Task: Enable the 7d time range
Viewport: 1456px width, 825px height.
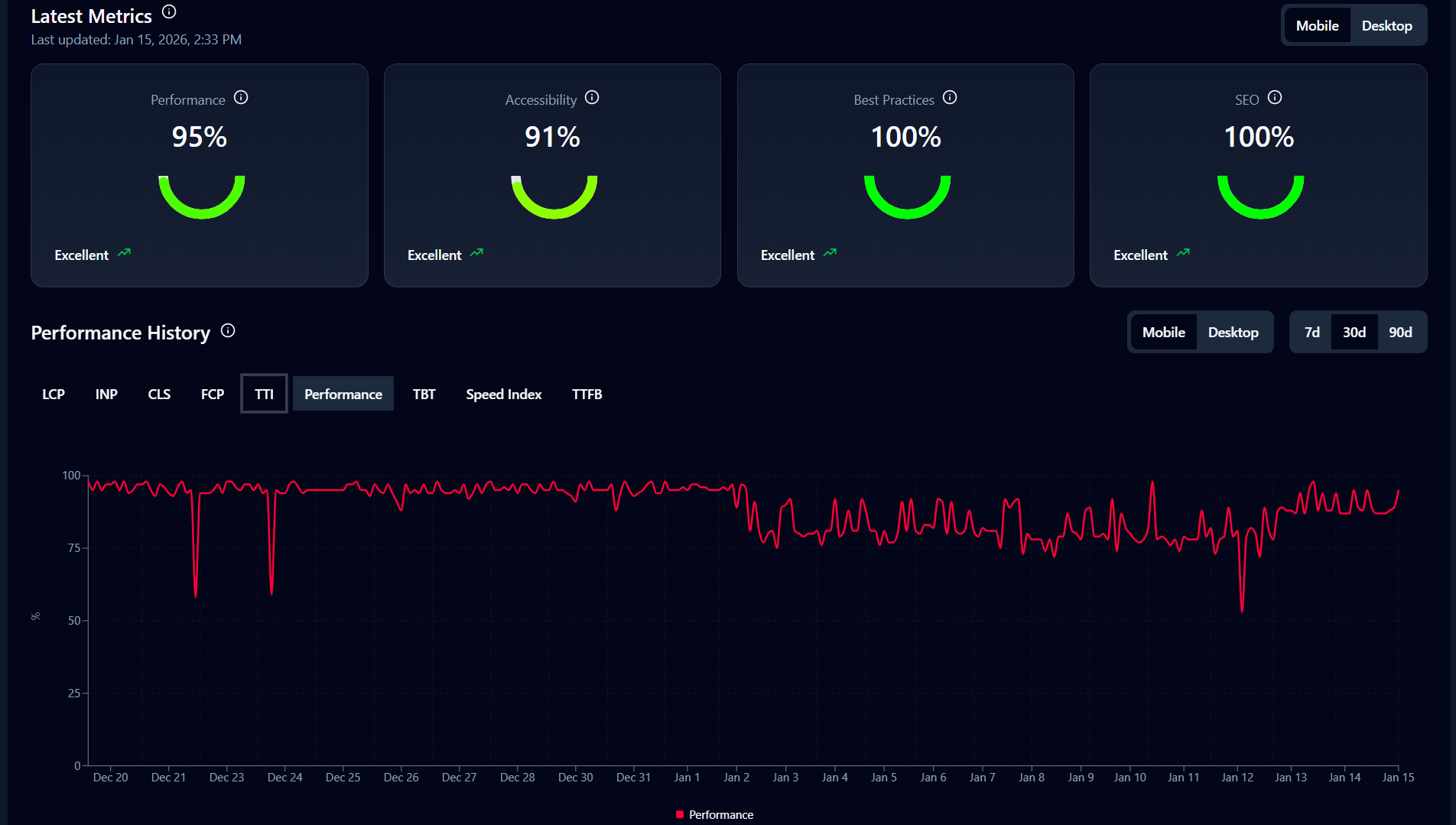Action: (1312, 332)
